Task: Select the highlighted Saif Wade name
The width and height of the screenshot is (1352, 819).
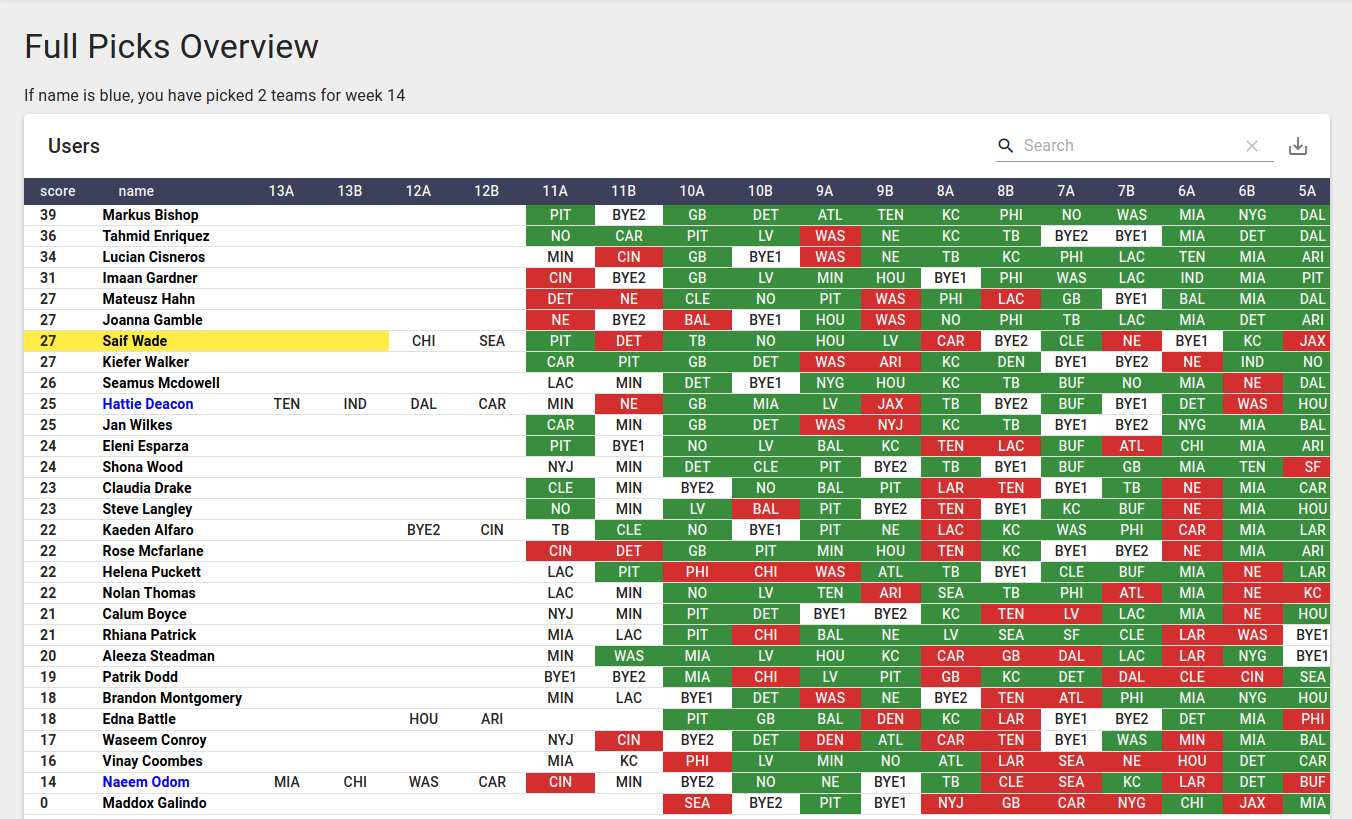Action: [135, 341]
